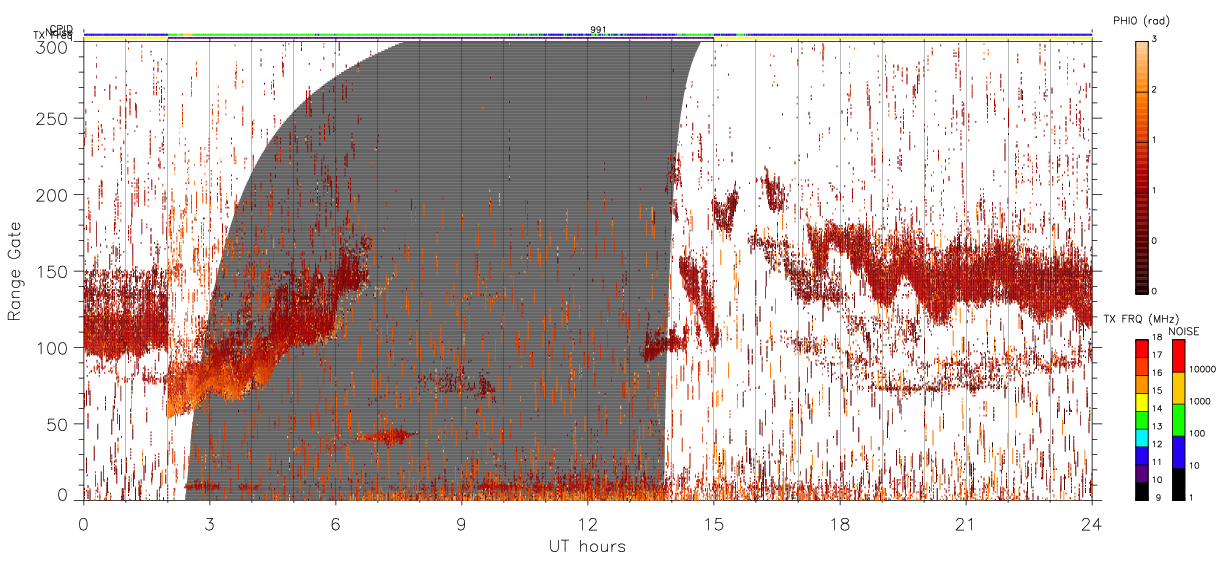Click the yellow NOISE legend swatch
Screen dimensions: 1228x567
[x=1178, y=388]
